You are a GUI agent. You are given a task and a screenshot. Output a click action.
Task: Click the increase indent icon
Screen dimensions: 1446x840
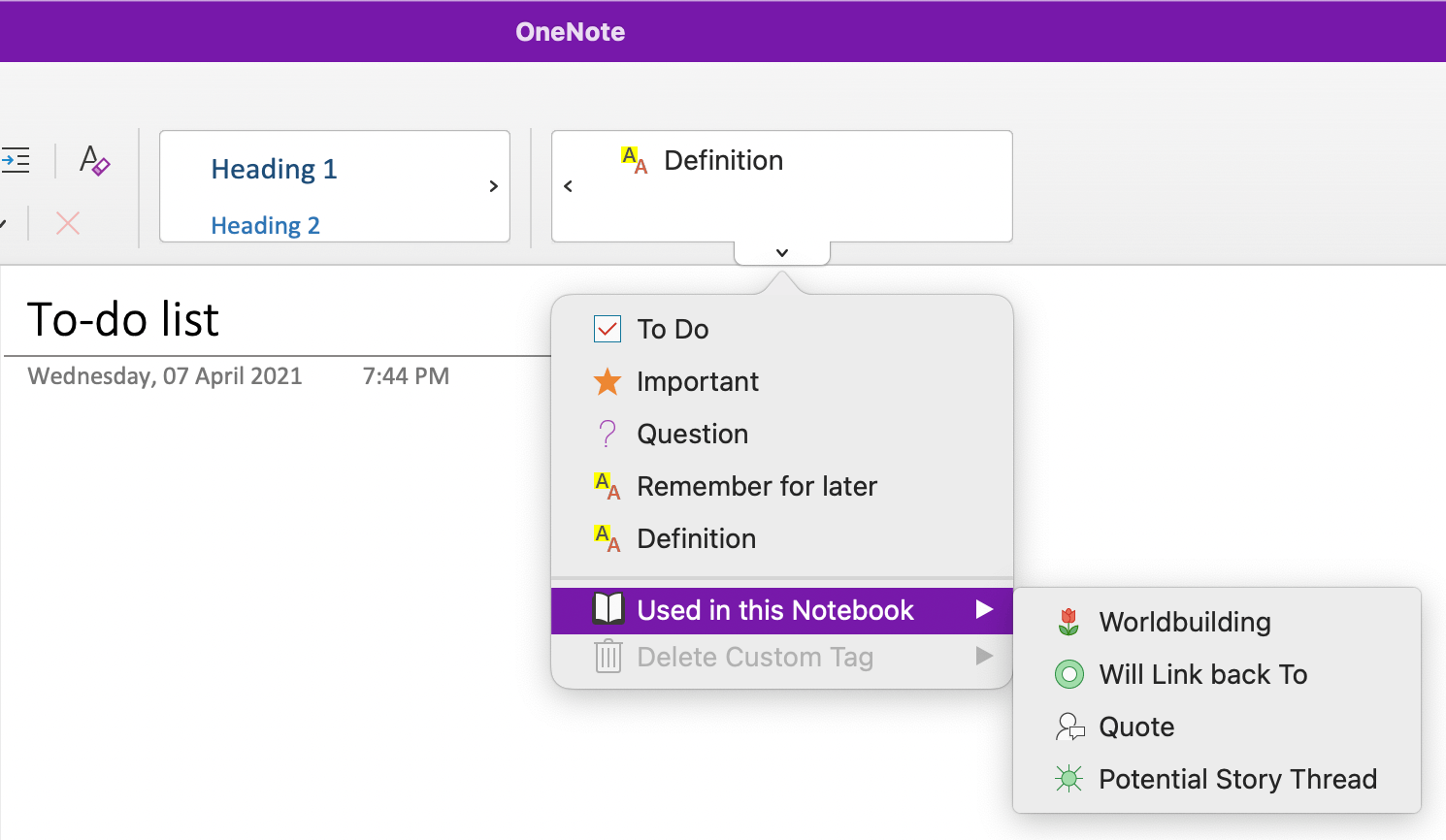(16, 160)
